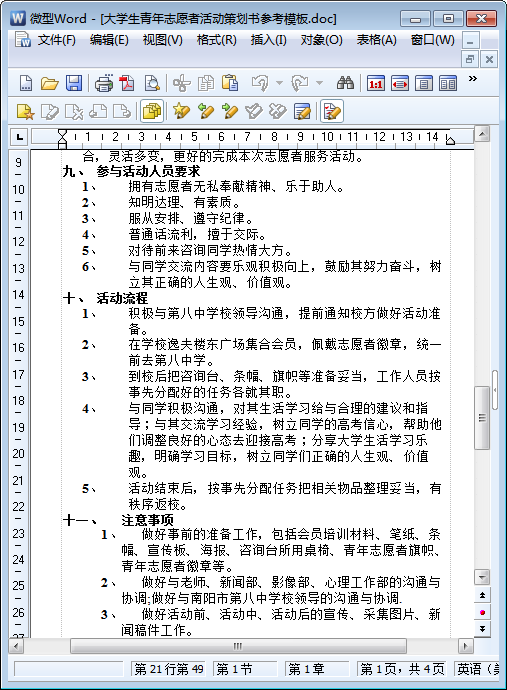This screenshot has width=507, height=690.
Task: Save the document with floppy disk icon
Action: [x=73, y=83]
